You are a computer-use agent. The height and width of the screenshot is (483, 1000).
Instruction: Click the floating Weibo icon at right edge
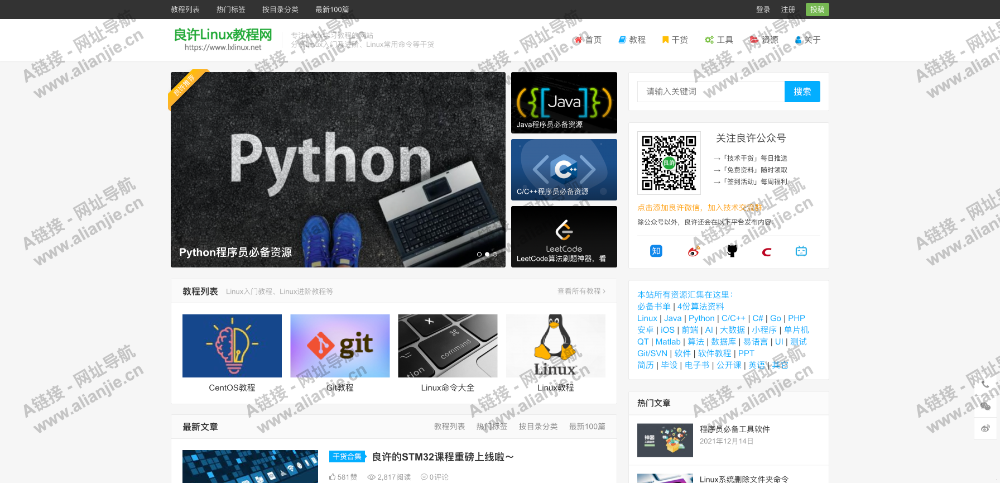coord(986,428)
